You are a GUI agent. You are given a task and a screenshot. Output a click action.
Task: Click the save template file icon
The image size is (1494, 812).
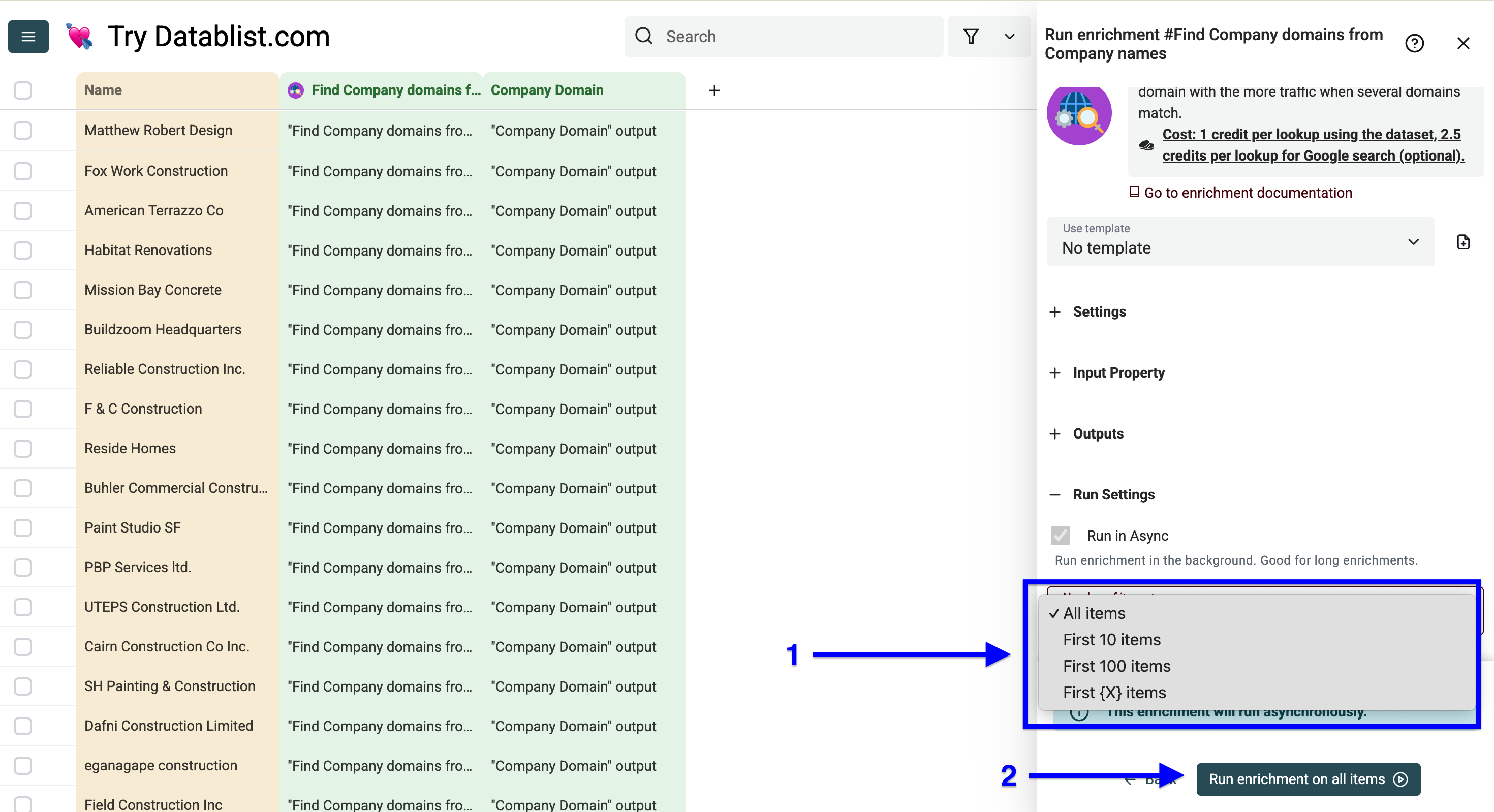(1462, 242)
